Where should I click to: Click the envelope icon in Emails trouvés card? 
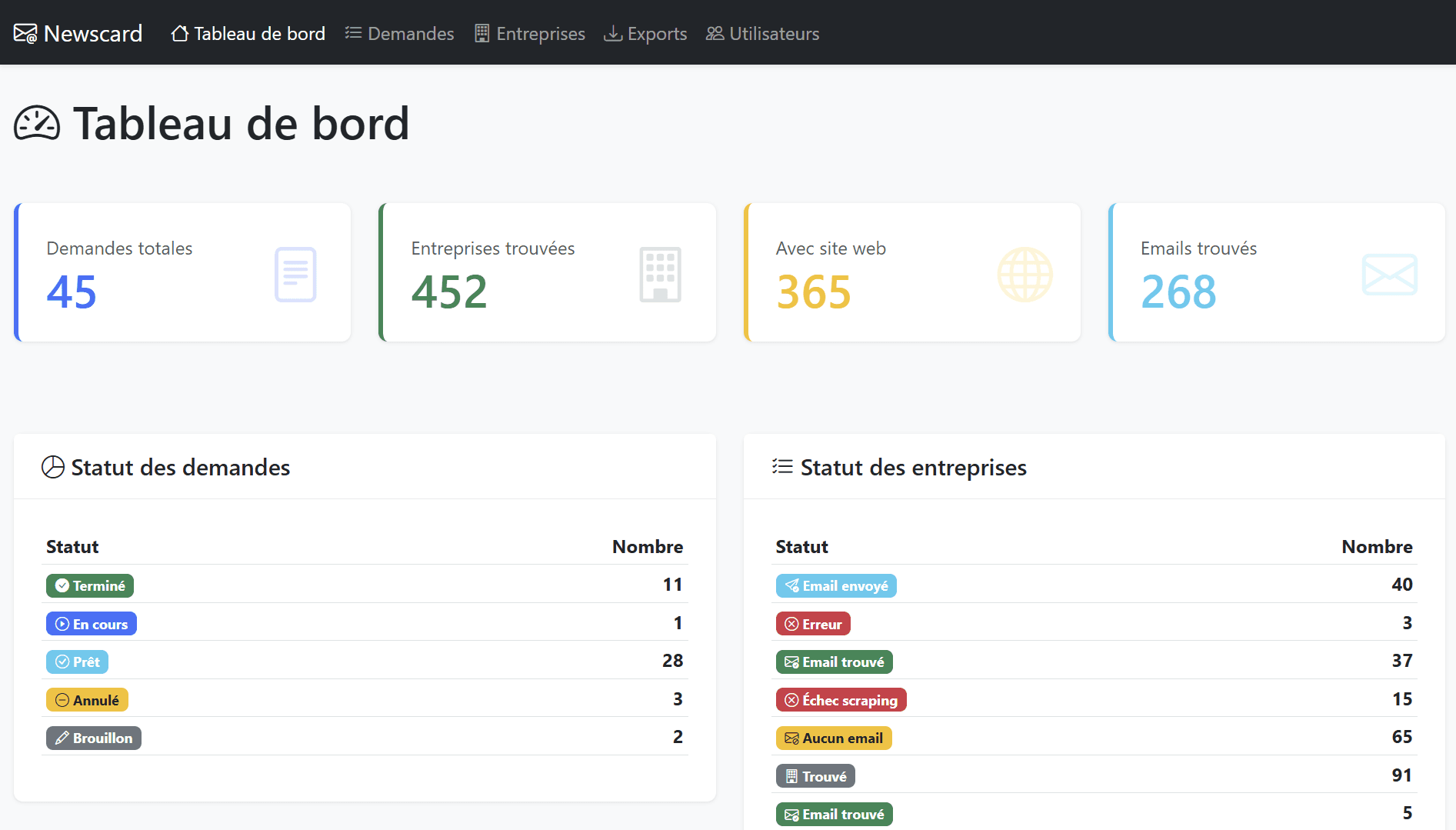1390,275
